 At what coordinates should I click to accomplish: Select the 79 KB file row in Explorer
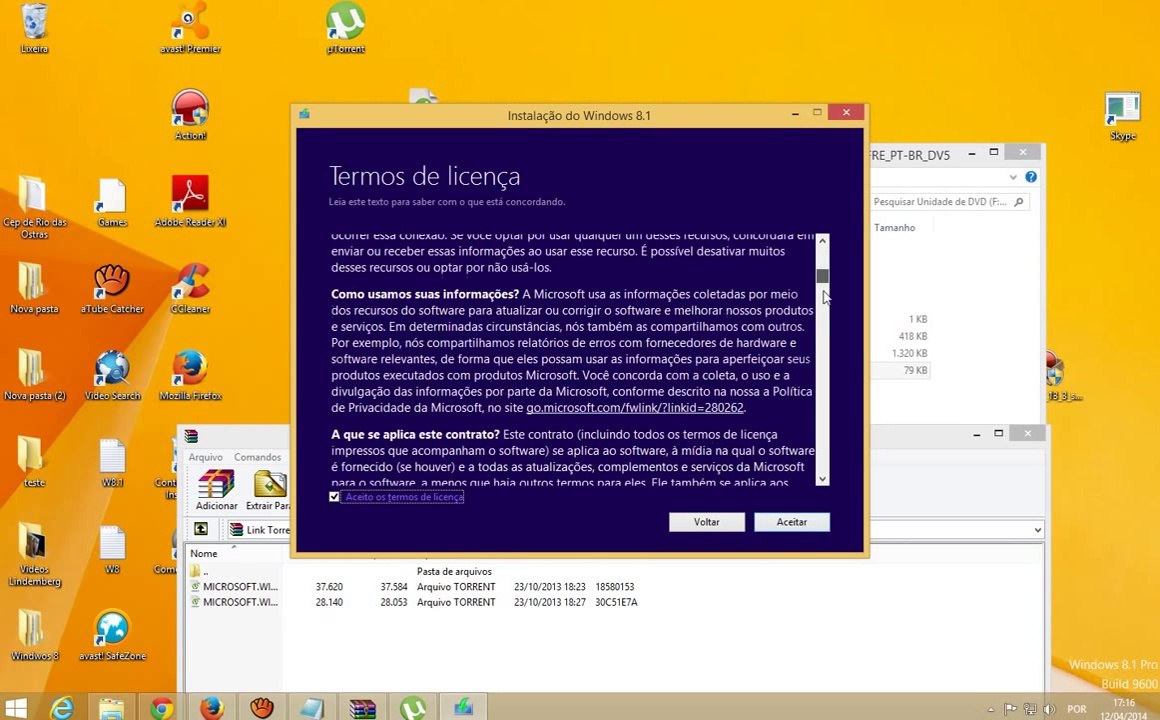click(x=900, y=371)
